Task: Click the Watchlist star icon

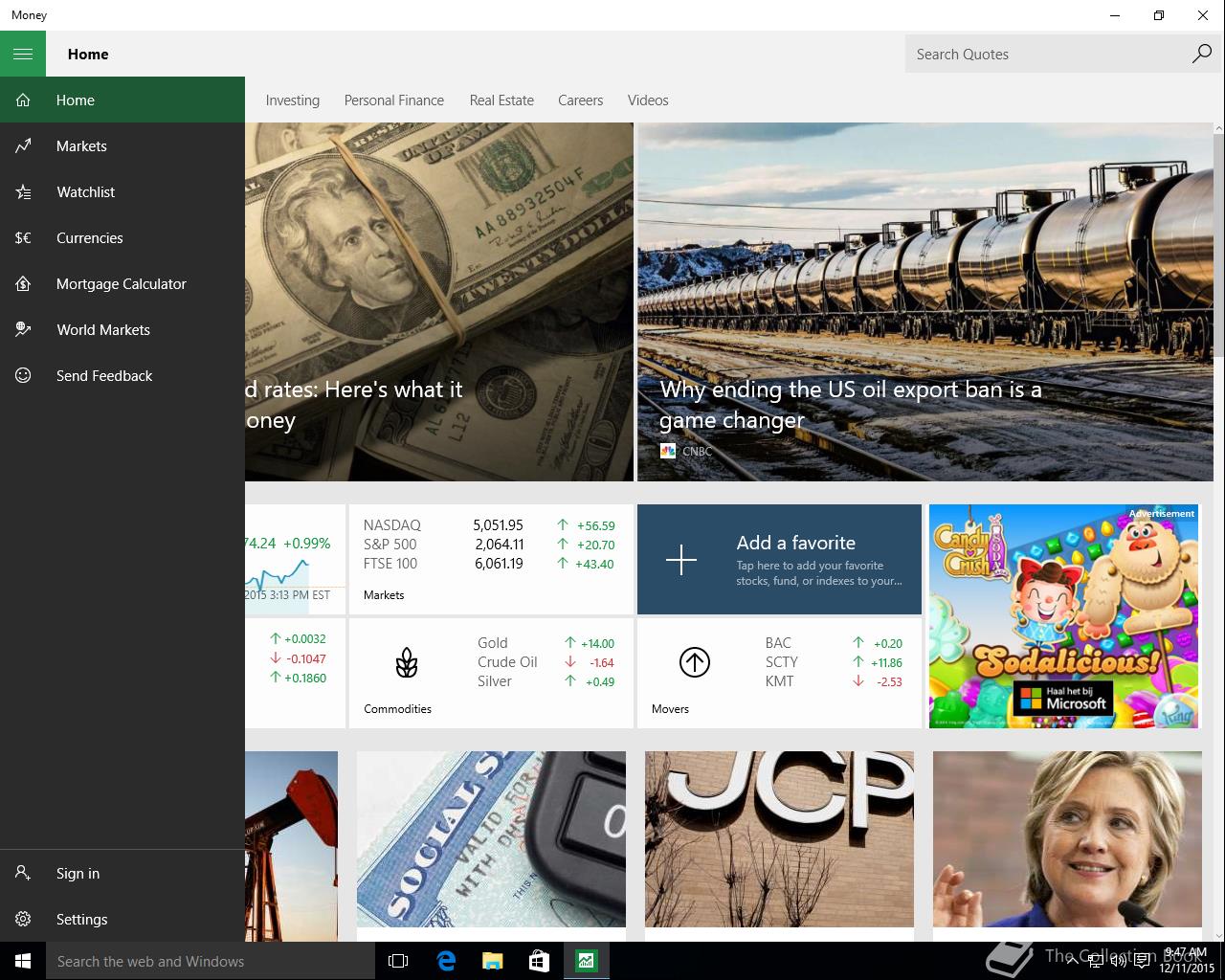Action: point(23,191)
